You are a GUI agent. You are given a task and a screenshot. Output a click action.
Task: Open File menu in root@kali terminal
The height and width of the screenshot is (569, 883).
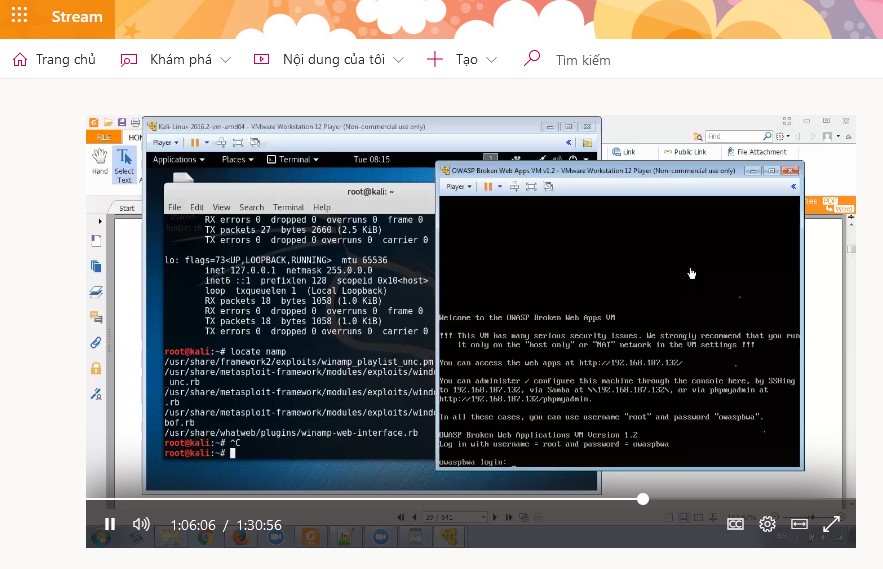pyautogui.click(x=175, y=207)
